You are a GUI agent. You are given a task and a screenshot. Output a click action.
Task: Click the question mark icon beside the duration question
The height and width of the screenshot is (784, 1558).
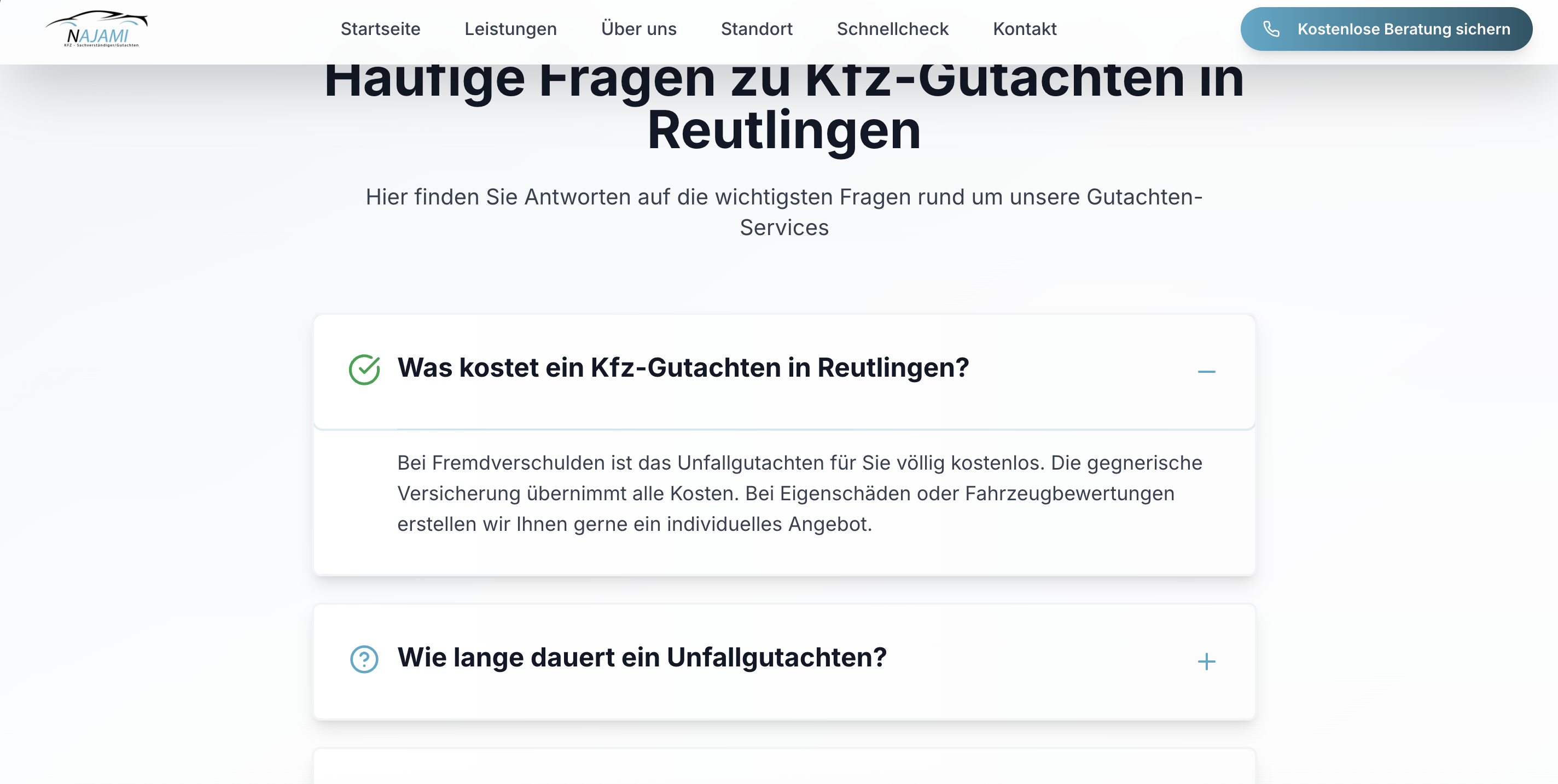[364, 659]
